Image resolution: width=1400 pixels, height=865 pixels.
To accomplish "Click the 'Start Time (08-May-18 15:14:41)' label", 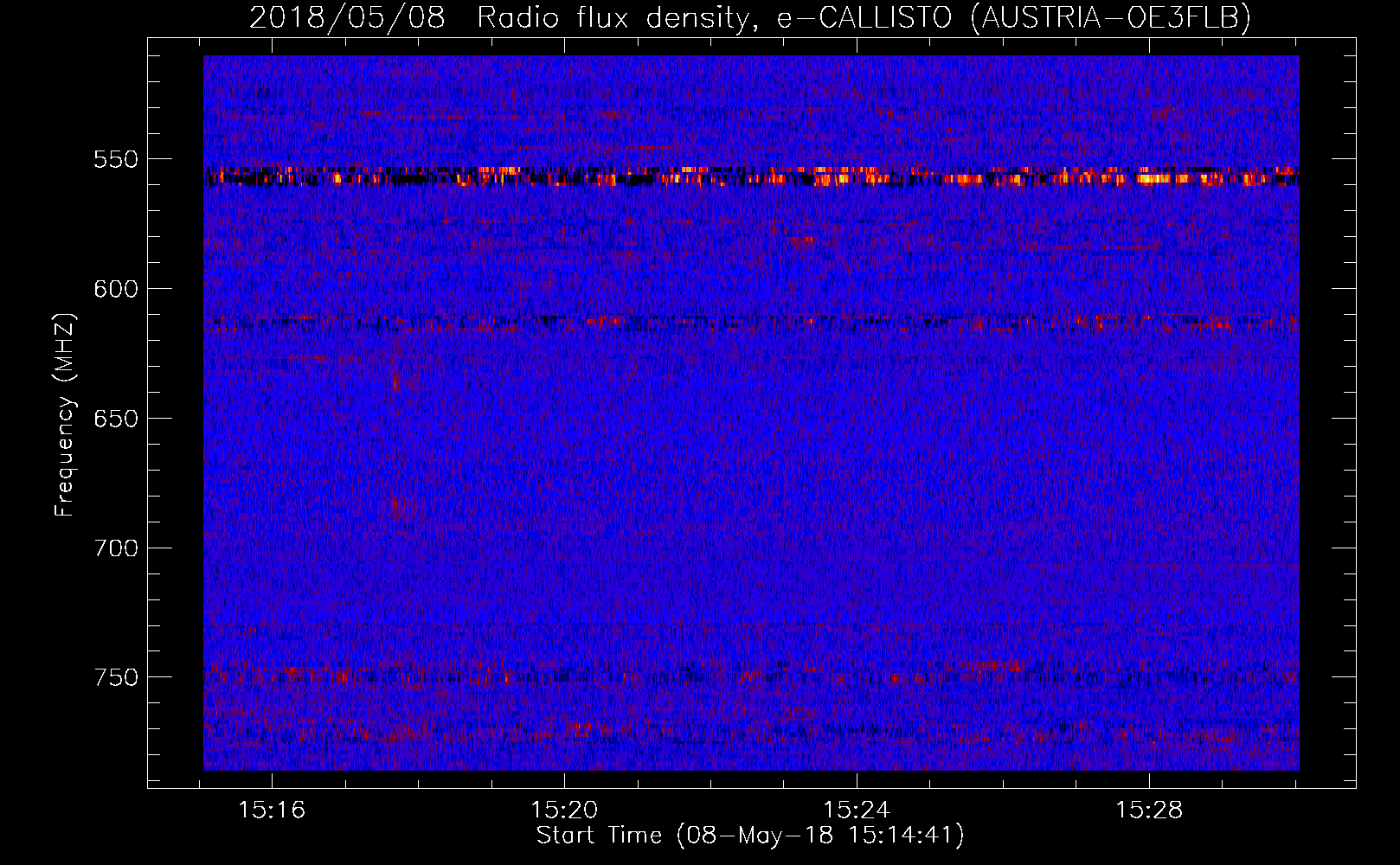I will click(x=750, y=836).
